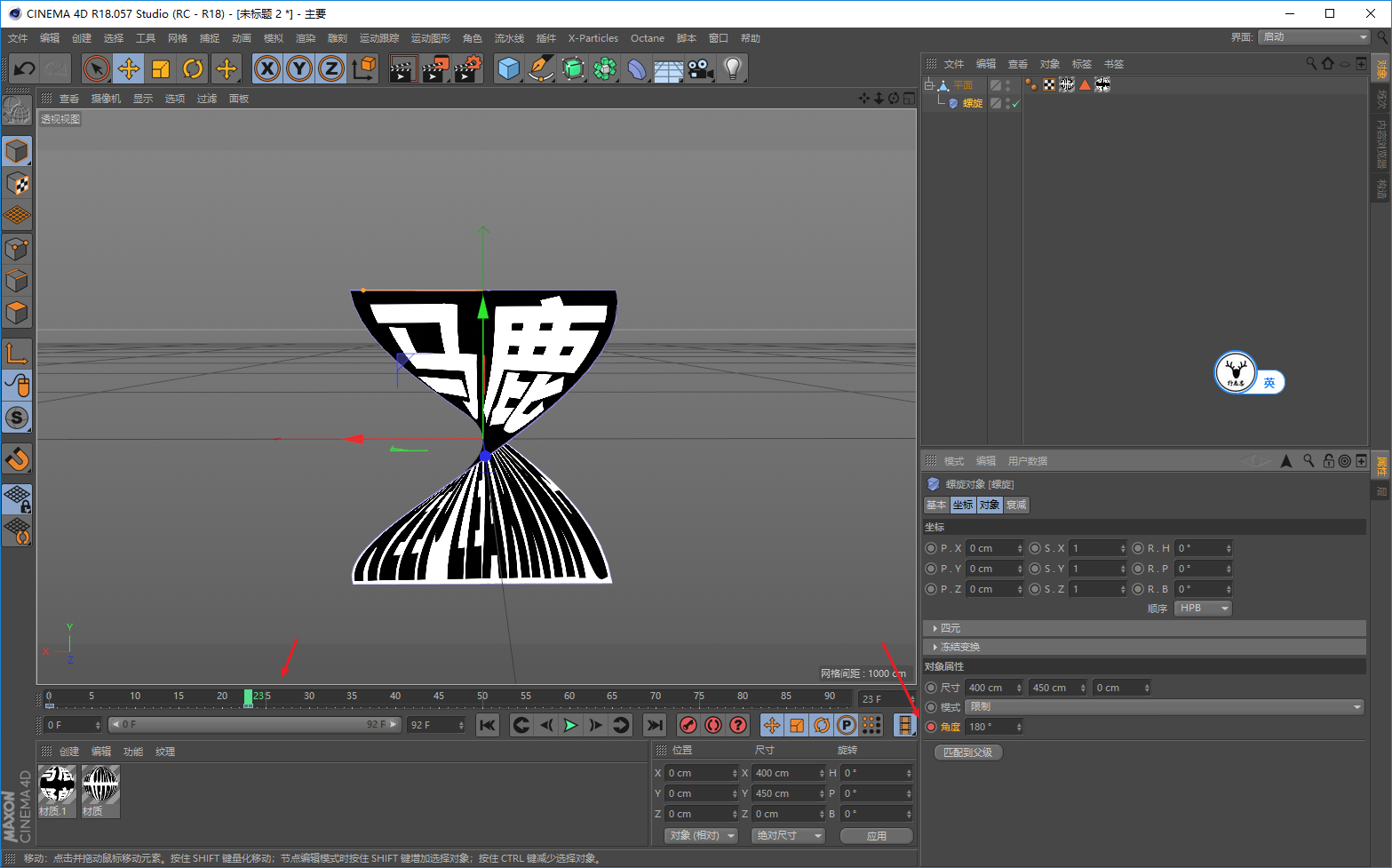The width and height of the screenshot is (1392, 868).
Task: Open Render Settings gear clapperboard icon
Action: 467,68
